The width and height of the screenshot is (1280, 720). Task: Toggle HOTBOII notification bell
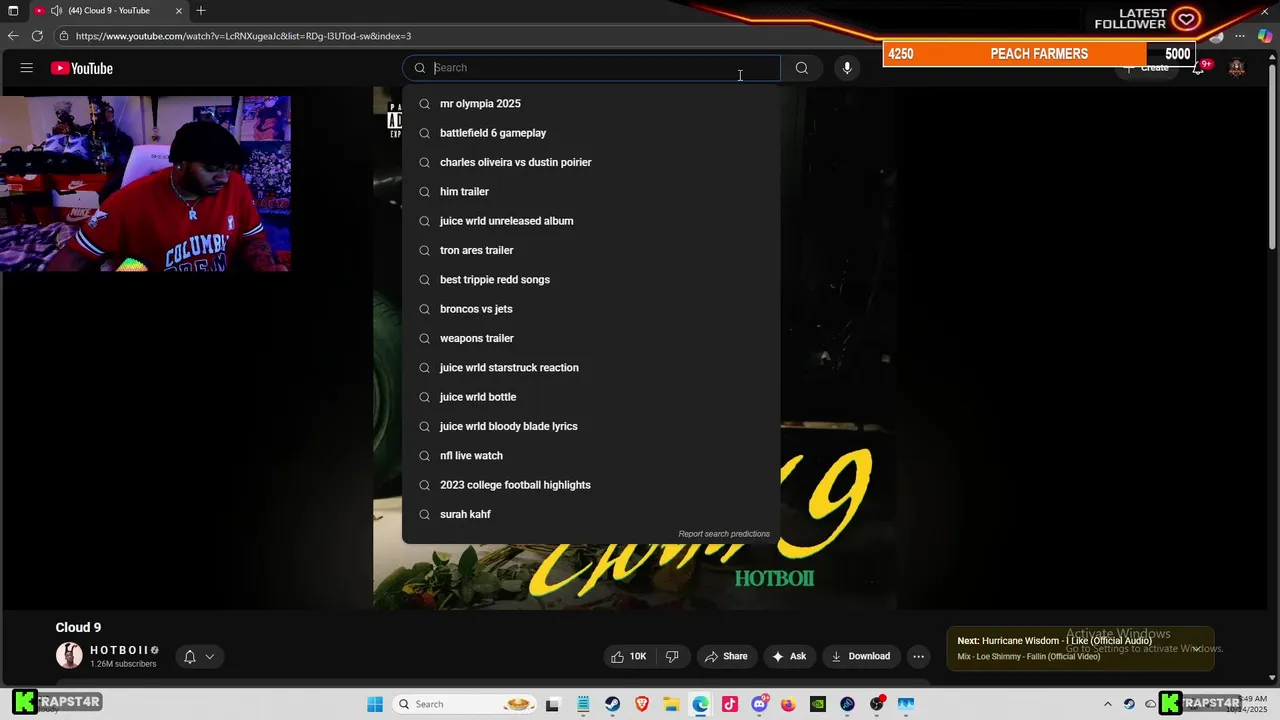pyautogui.click(x=189, y=656)
